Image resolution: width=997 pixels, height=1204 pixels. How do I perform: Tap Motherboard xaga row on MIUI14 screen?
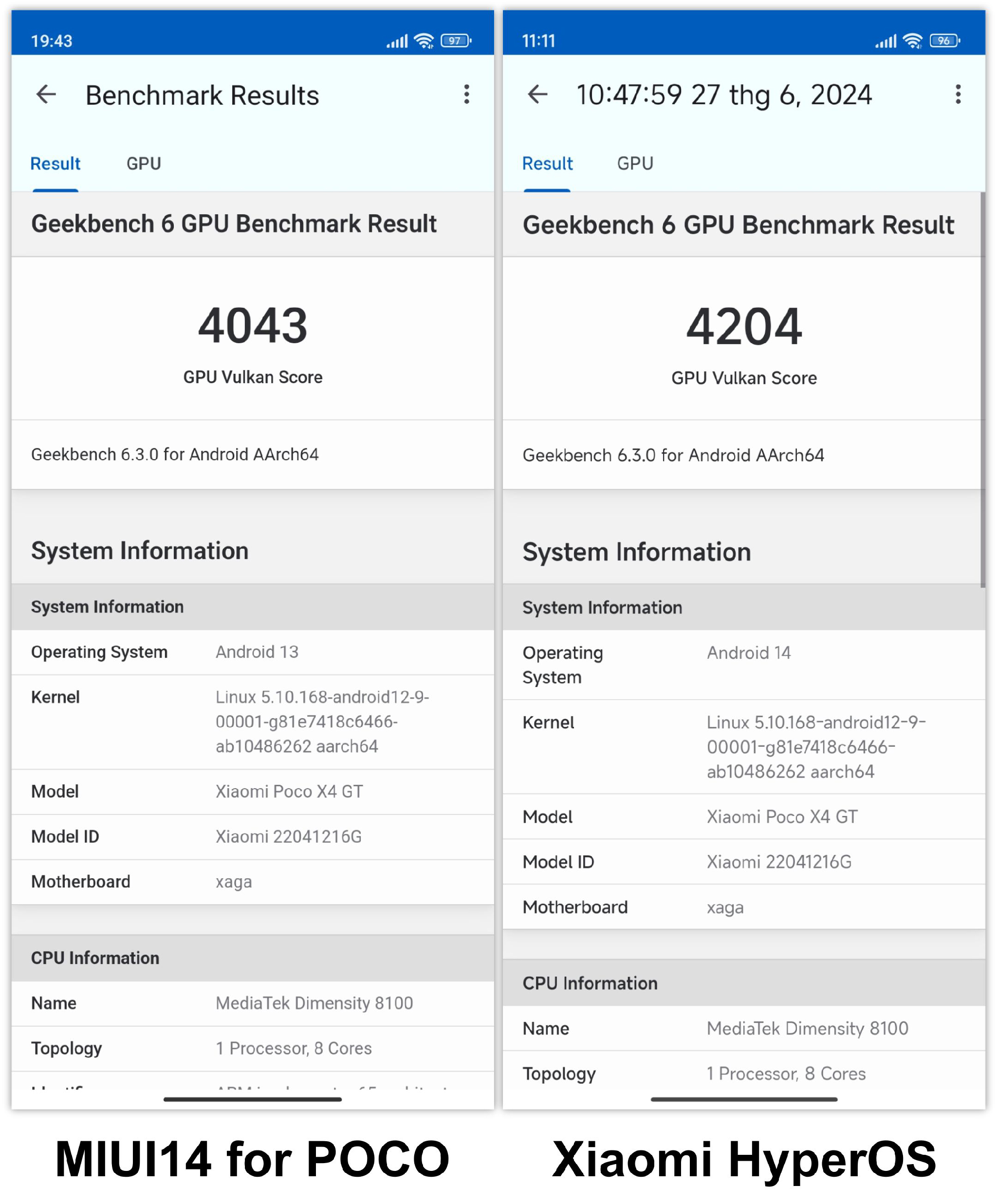[x=253, y=882]
